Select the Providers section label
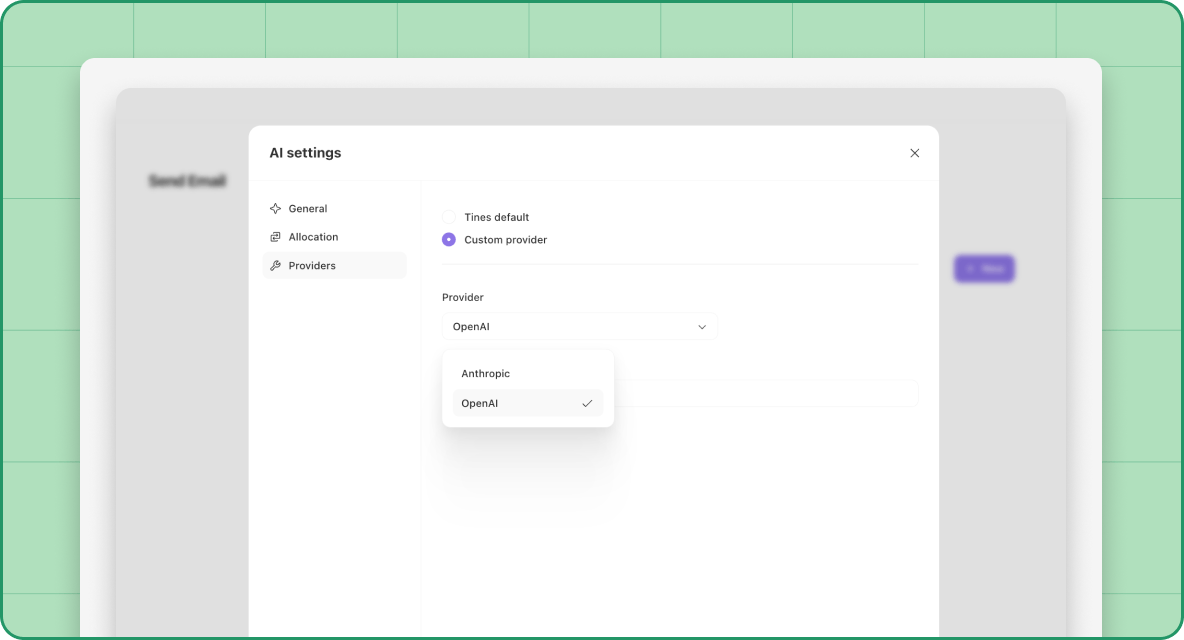The height and width of the screenshot is (640, 1184). tap(312, 266)
